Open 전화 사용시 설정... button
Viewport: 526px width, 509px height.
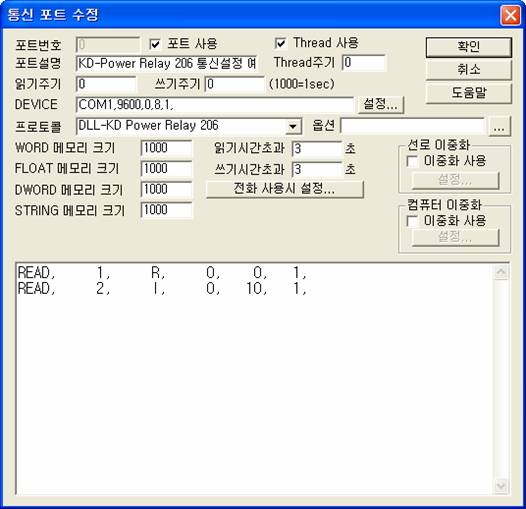coord(284,189)
